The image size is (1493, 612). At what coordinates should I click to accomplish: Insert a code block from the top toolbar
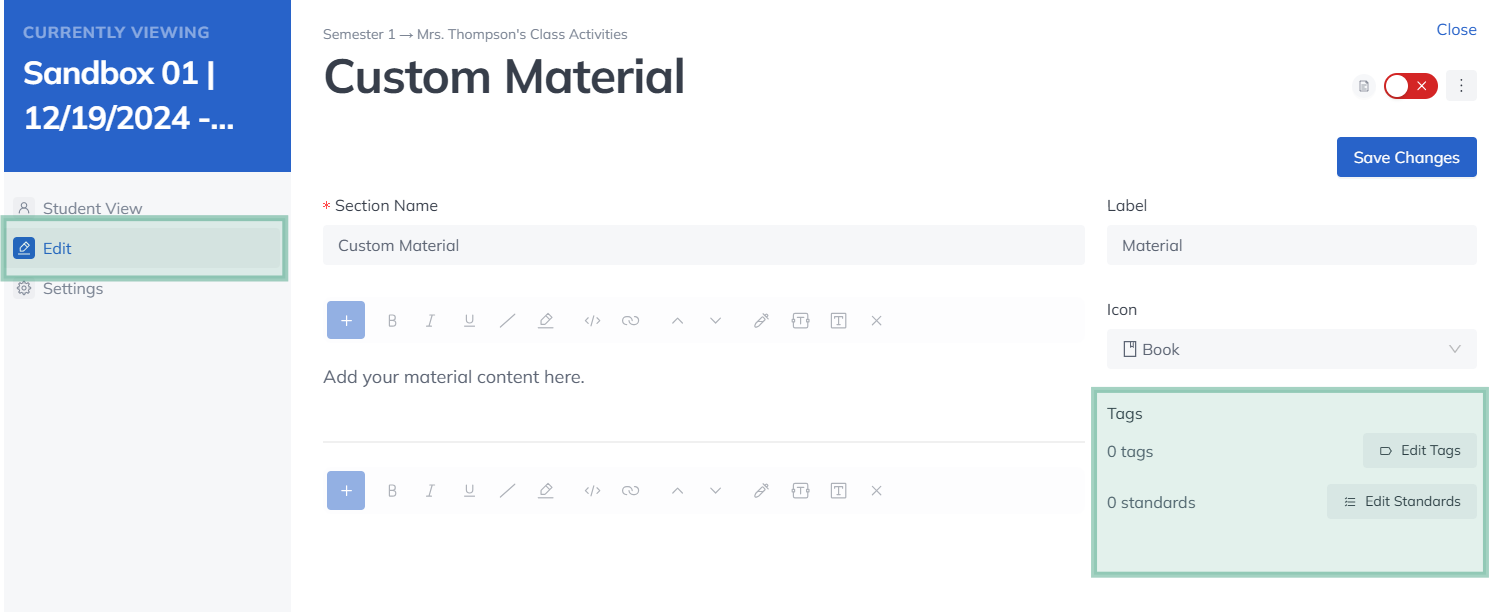click(x=592, y=321)
